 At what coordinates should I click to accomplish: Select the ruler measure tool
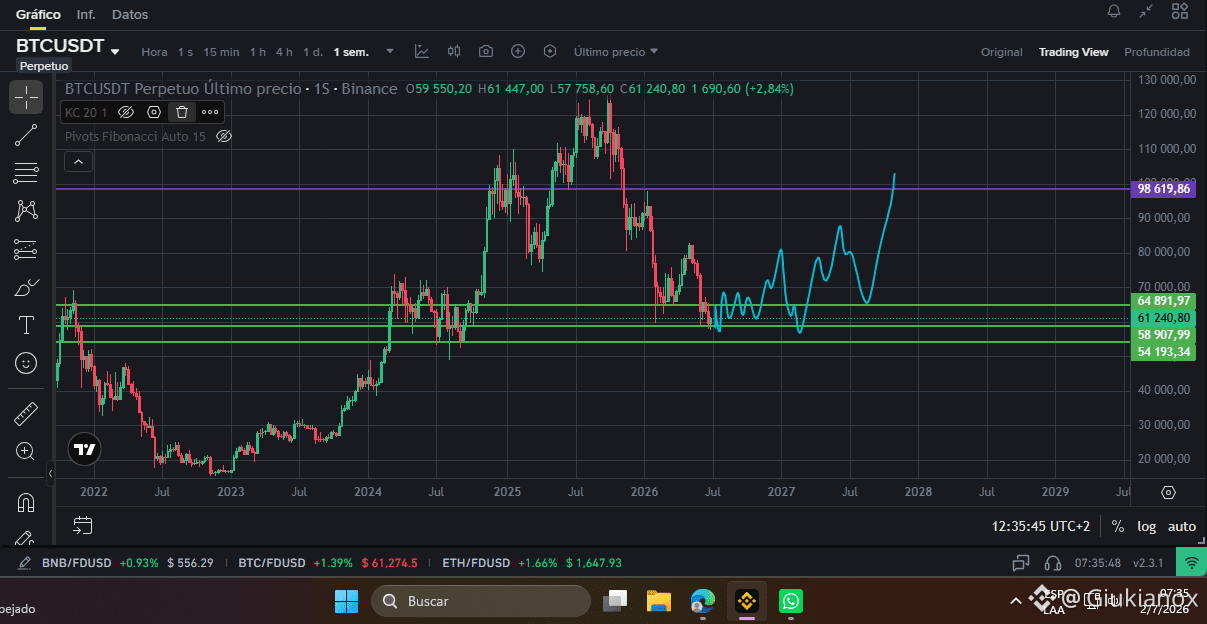(x=26, y=413)
